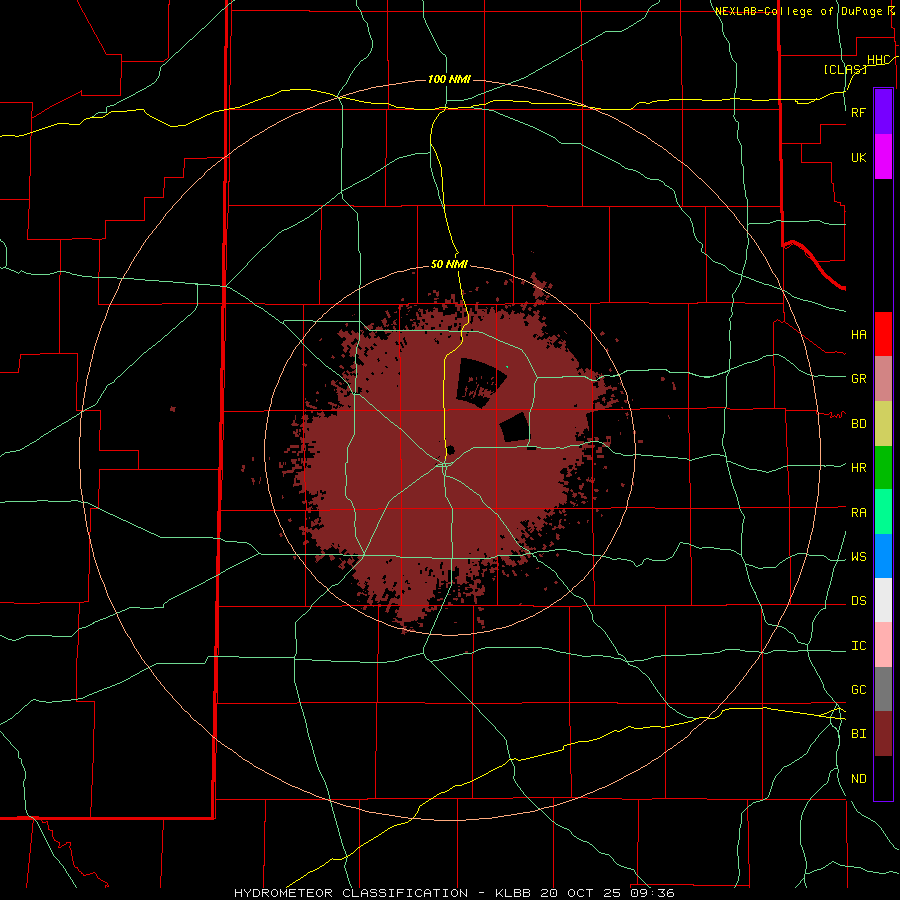Click the white DS legend swatch
The height and width of the screenshot is (900, 900).
[883, 600]
